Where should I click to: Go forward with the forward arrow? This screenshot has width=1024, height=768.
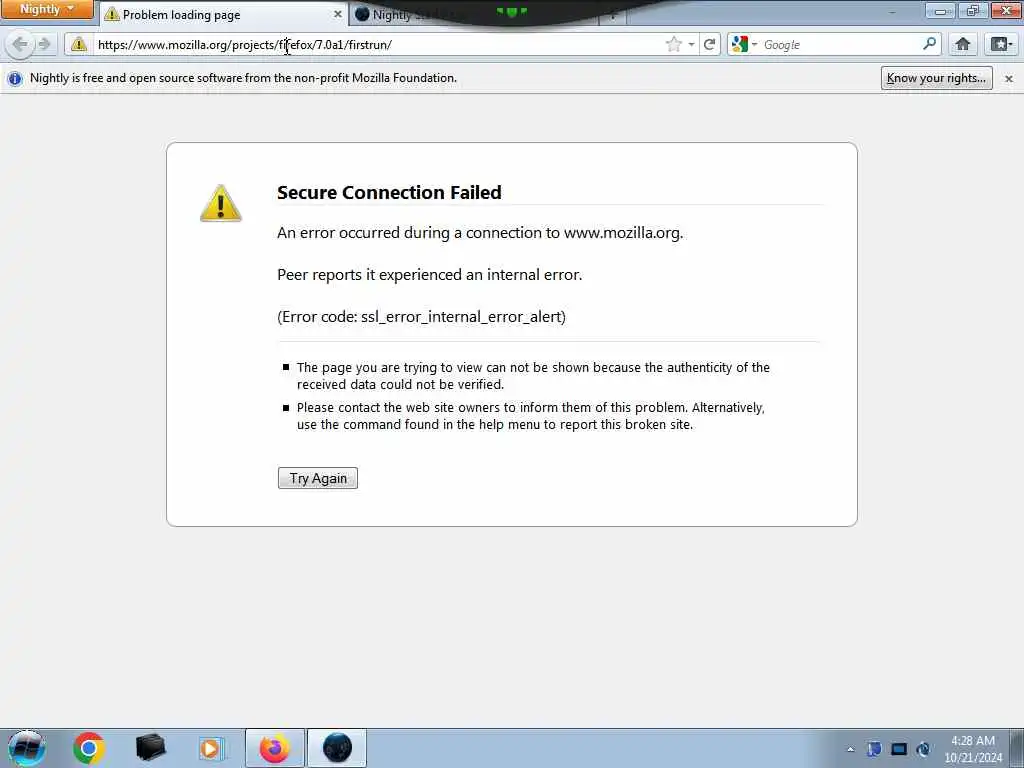coord(44,44)
